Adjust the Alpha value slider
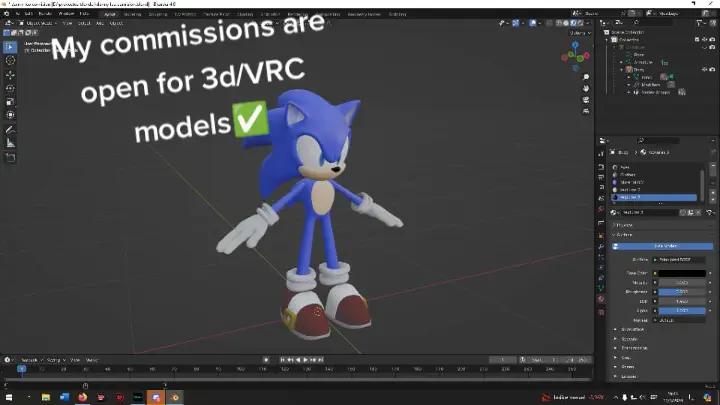720x405 pixels. pyautogui.click(x=682, y=311)
